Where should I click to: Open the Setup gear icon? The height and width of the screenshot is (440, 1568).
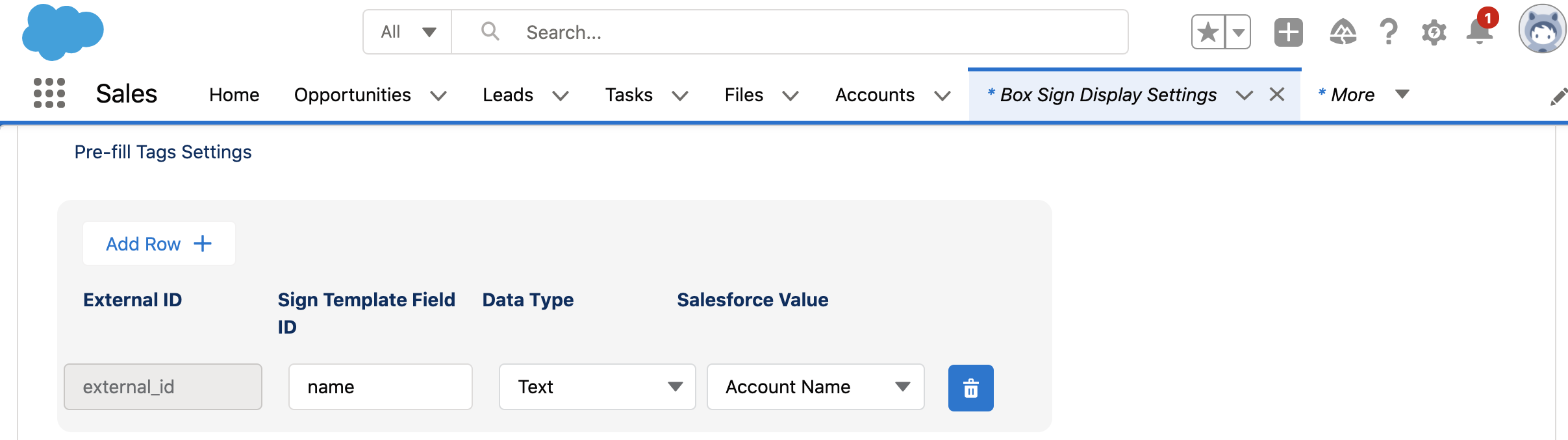coord(1434,32)
